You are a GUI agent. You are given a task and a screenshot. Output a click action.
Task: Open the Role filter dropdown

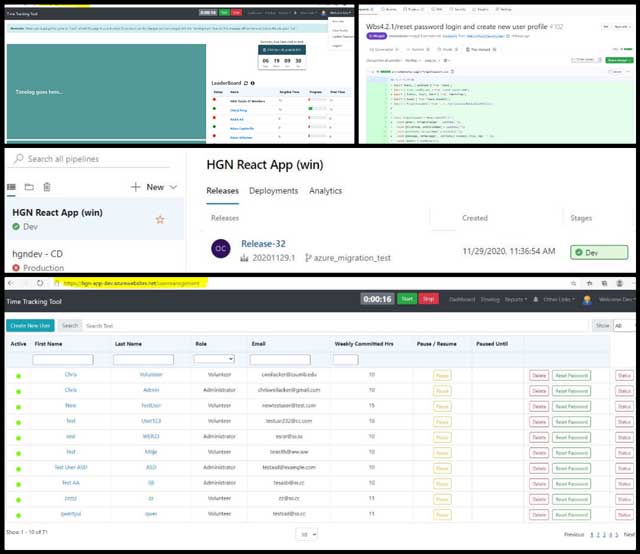point(214,359)
